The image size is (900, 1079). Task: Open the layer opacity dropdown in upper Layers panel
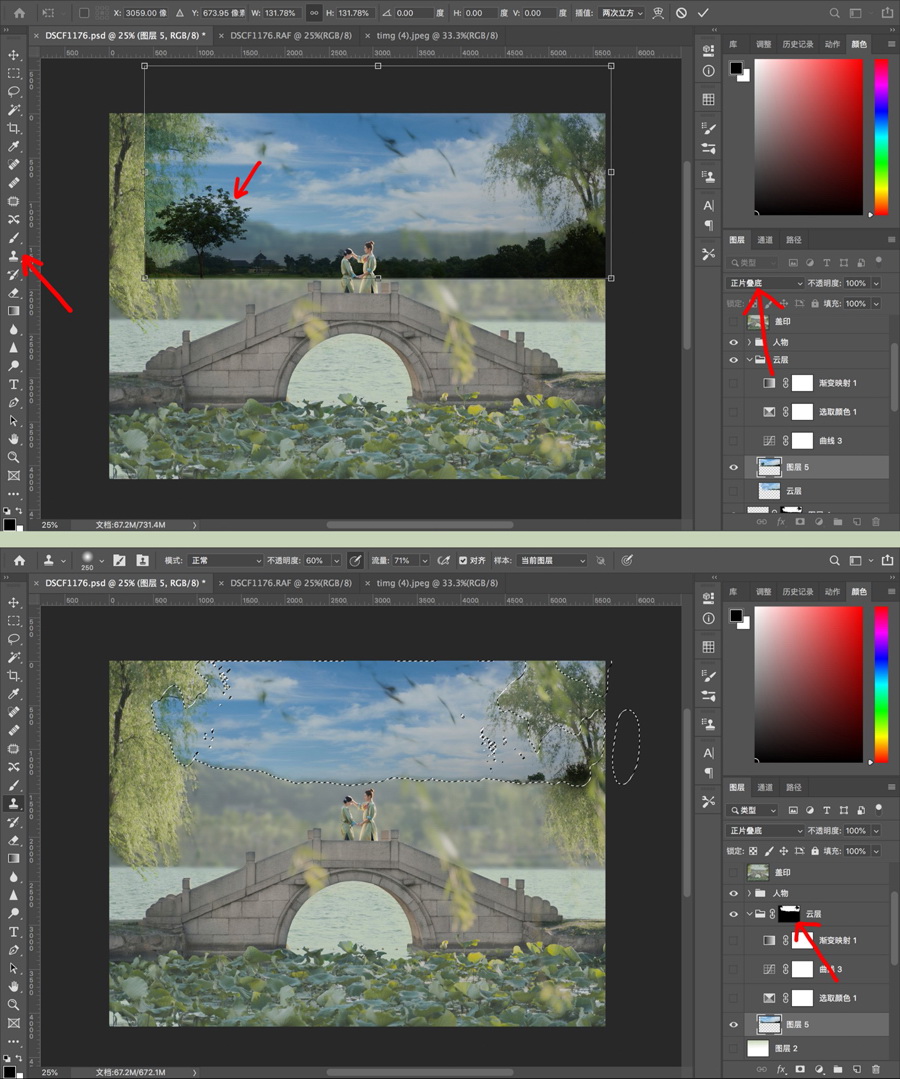point(876,284)
